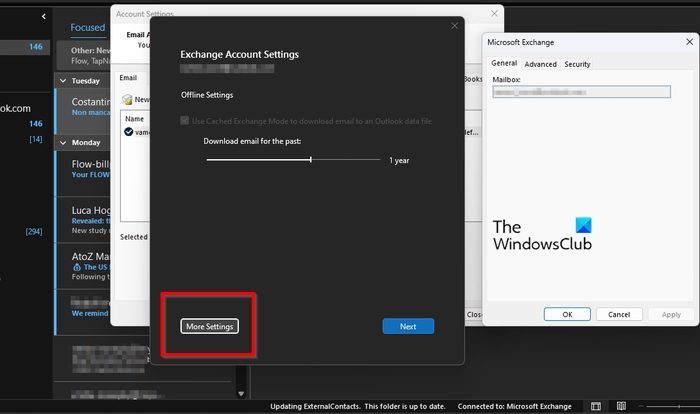Click the Connected to: Microsoft Exchange status
The height and width of the screenshot is (414, 700).
click(x=514, y=406)
